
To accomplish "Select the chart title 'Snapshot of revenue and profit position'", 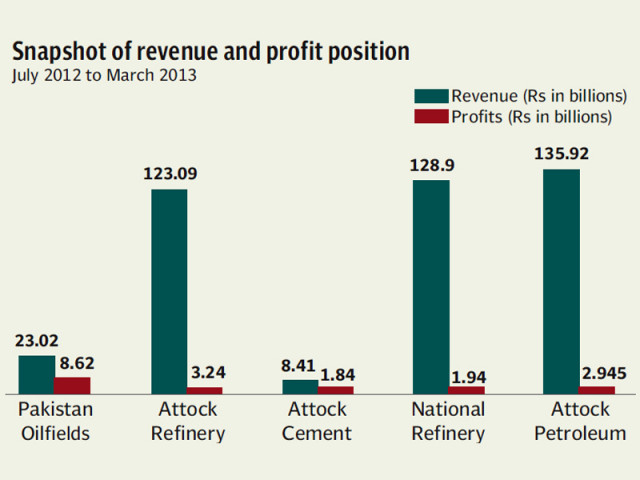I will point(211,52).
